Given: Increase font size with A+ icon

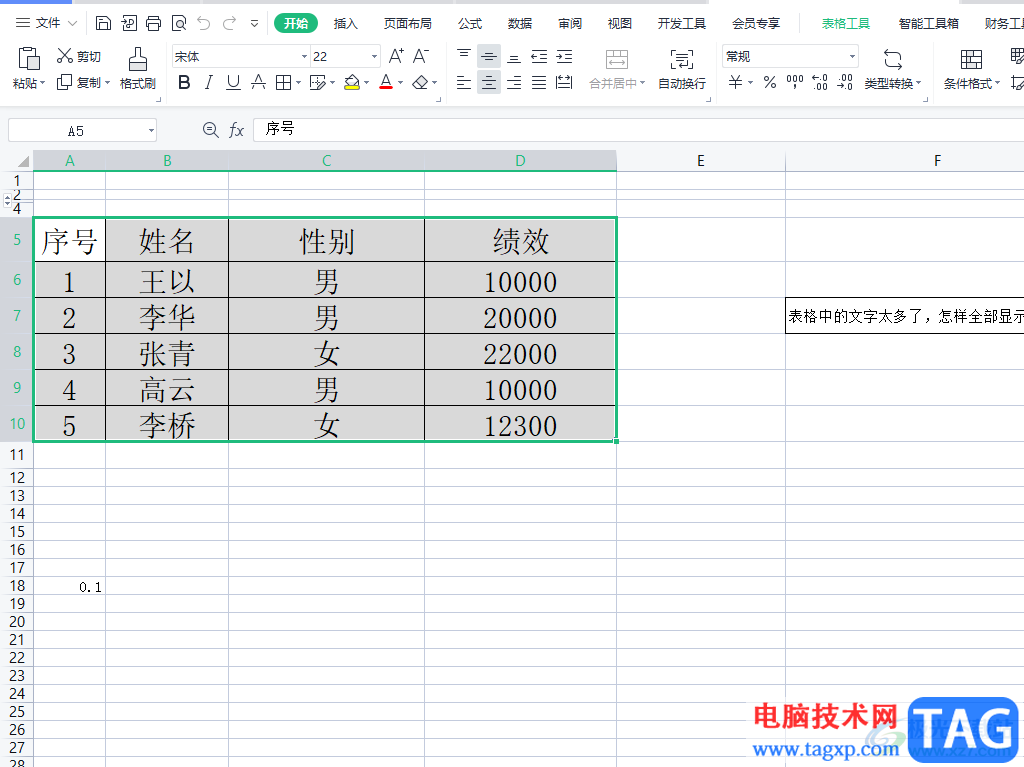Looking at the screenshot, I should [x=396, y=56].
